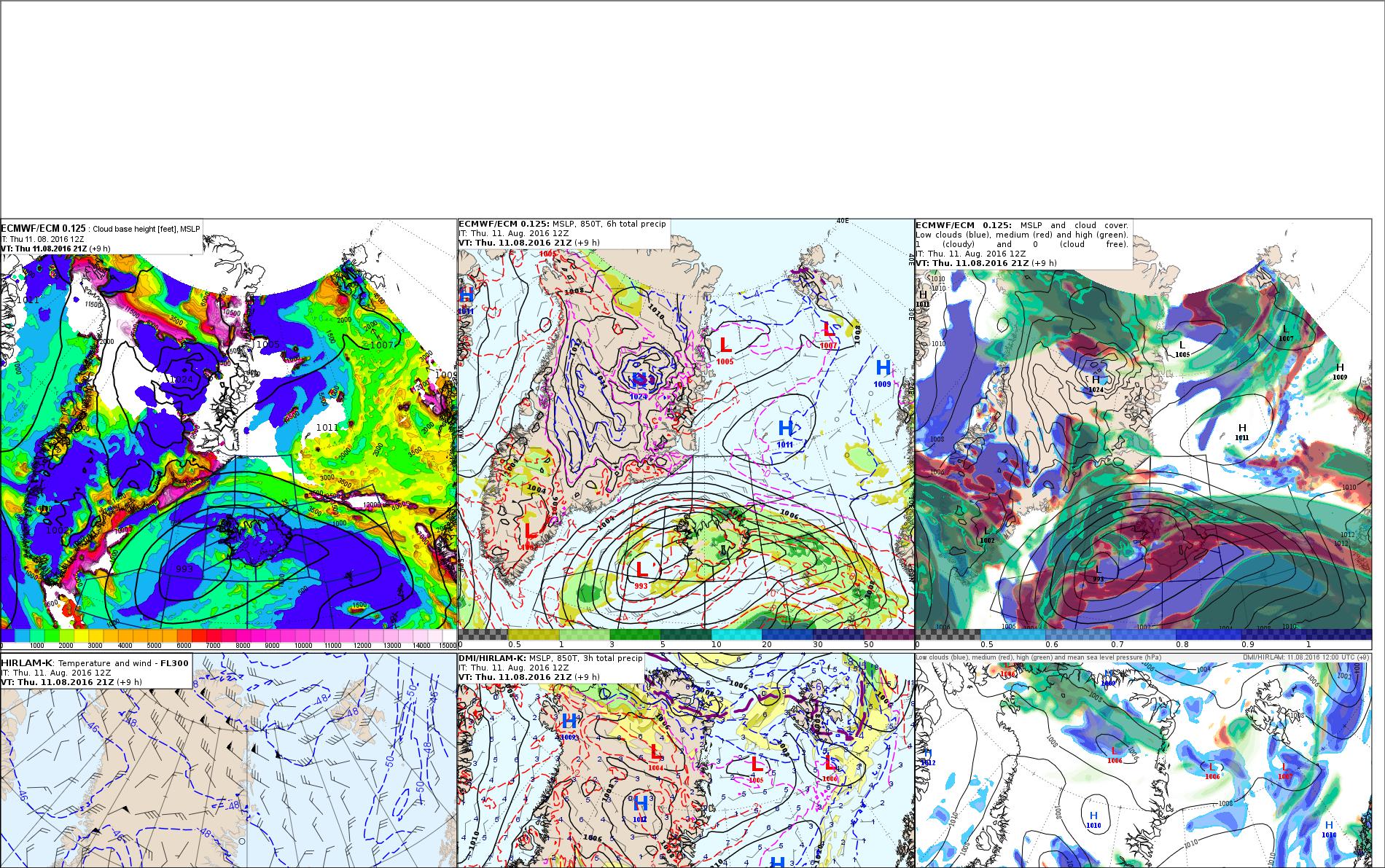This screenshot has height=868, width=1385.
Task: Click the blue H 1012 marker in DMI/HIRLAM-K precipitation map
Action: point(640,808)
